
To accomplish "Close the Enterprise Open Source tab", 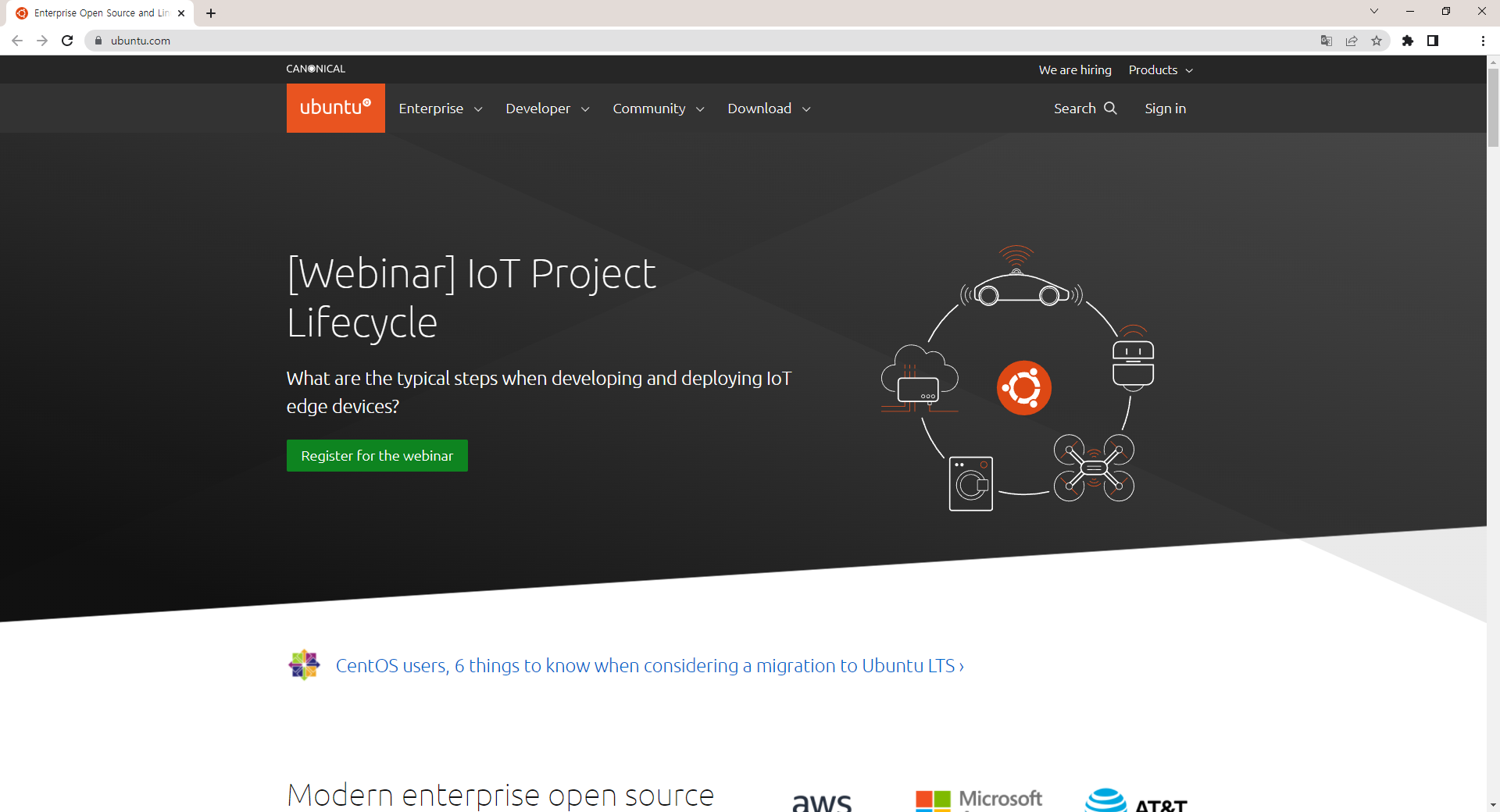I will 181,13.
